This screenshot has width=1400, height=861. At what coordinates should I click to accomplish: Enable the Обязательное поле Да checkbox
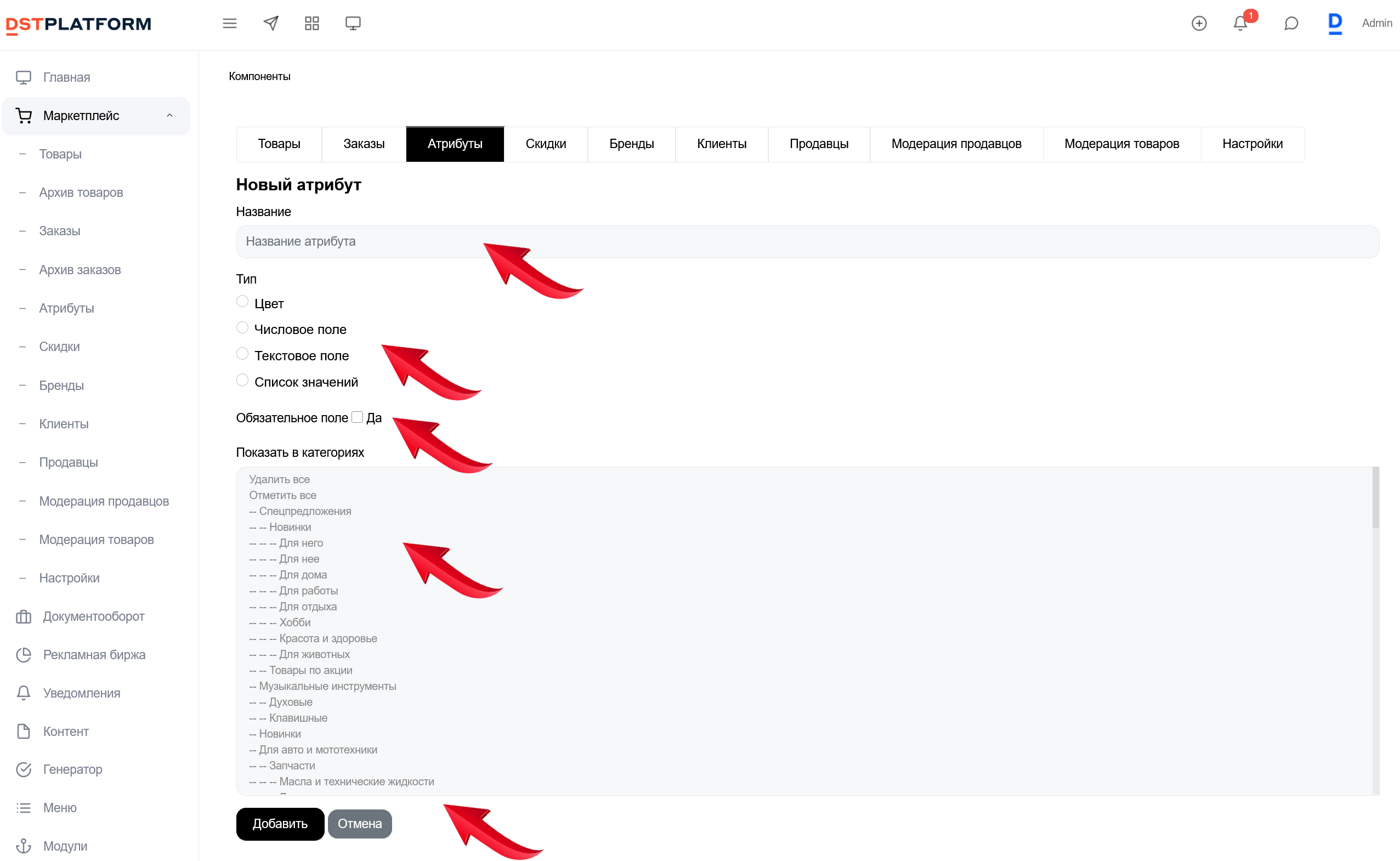pyautogui.click(x=358, y=417)
